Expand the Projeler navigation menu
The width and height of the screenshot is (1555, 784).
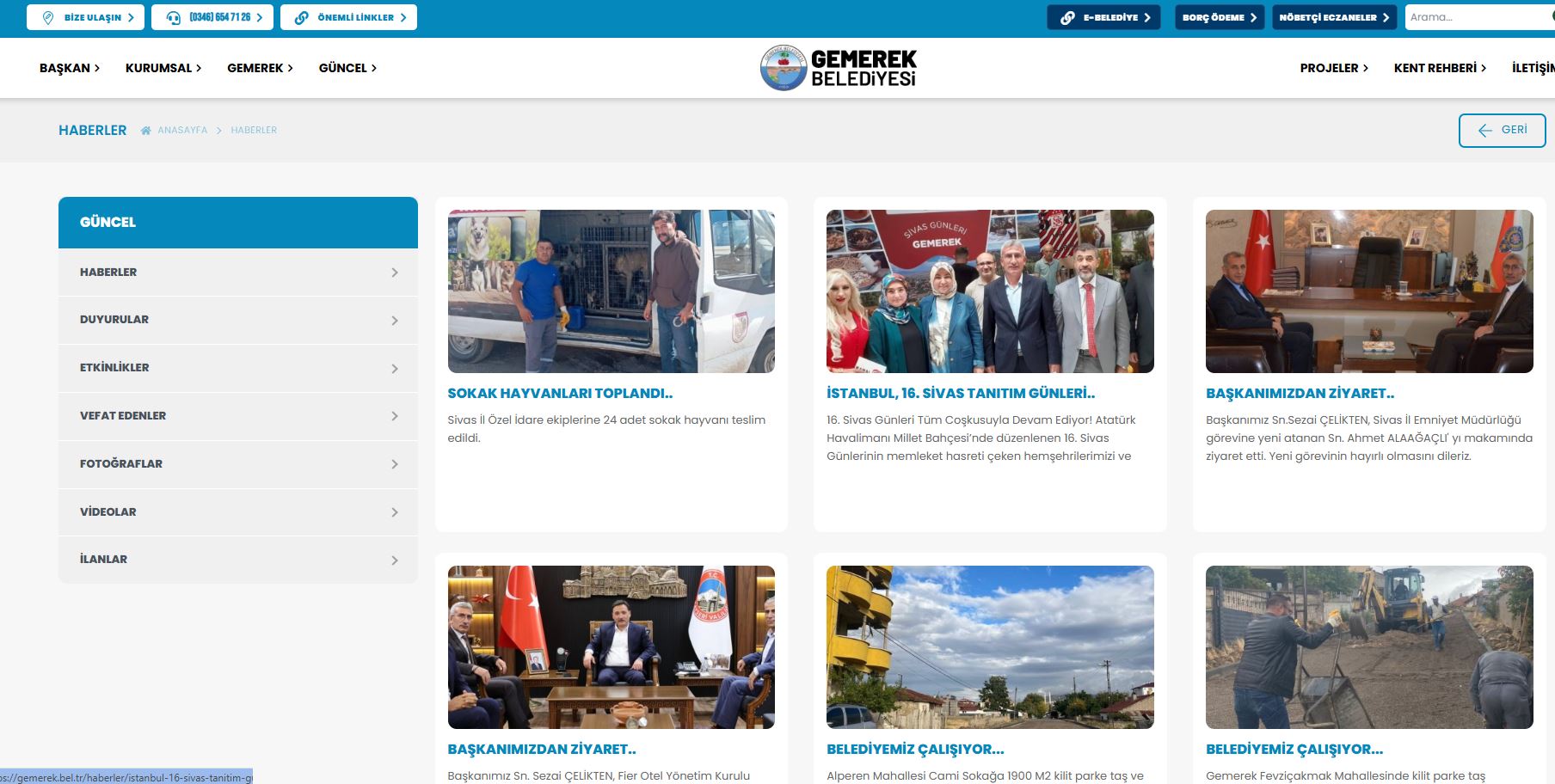tap(1334, 68)
